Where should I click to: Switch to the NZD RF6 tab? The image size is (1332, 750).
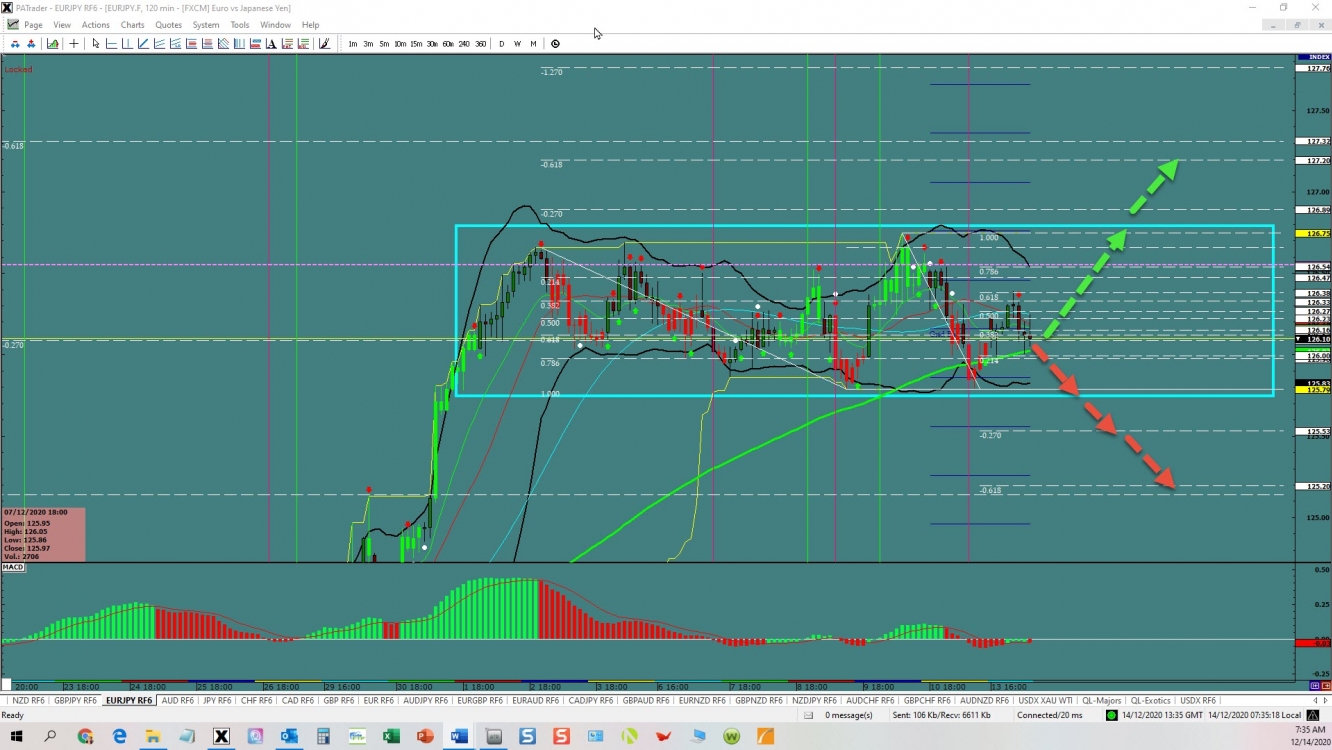point(27,701)
